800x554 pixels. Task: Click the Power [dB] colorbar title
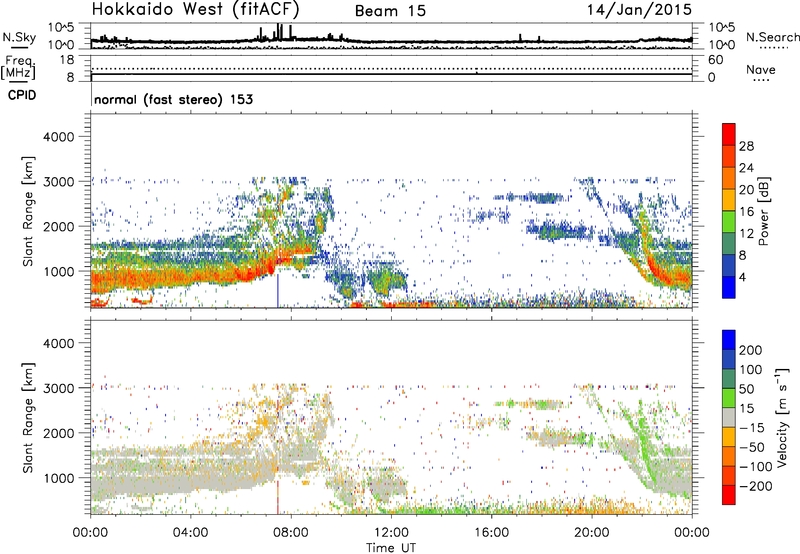763,211
